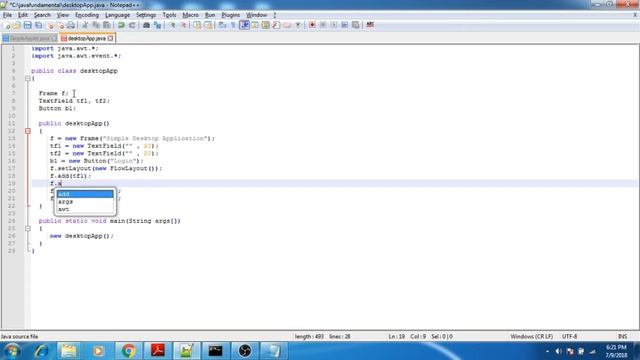
Task: Click the Save All toolbar icon
Action: pos(38,25)
